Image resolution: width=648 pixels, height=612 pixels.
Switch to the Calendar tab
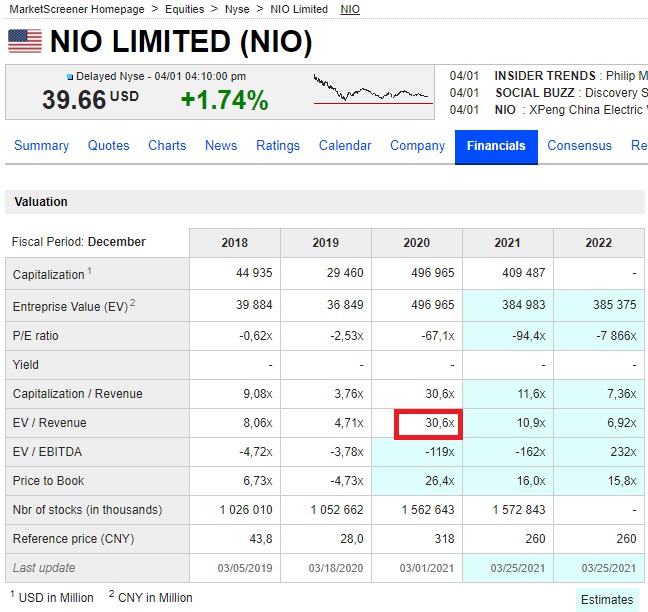coord(345,146)
